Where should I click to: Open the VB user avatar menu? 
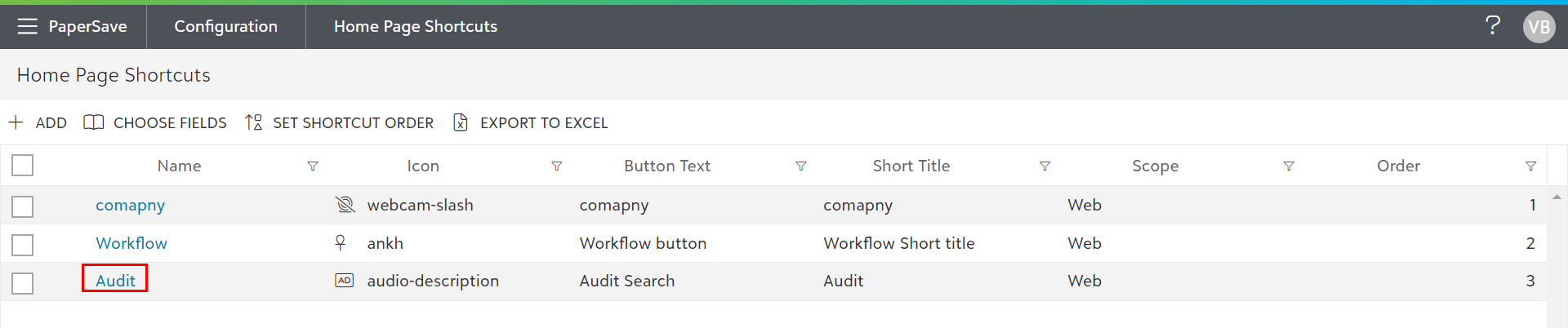click(x=1539, y=27)
